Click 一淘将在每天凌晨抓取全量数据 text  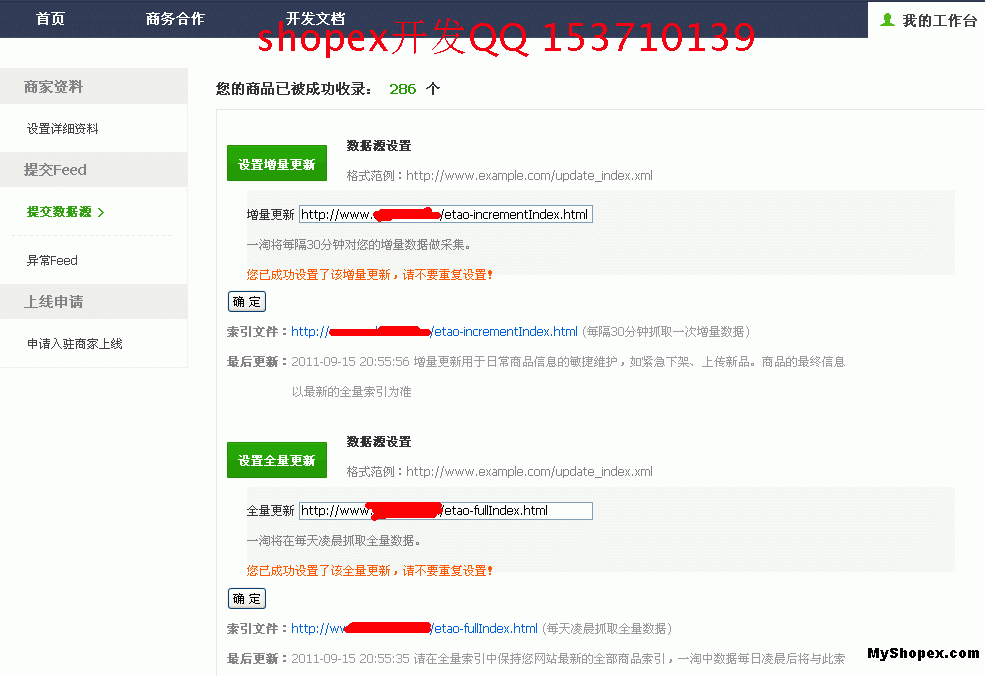click(334, 540)
